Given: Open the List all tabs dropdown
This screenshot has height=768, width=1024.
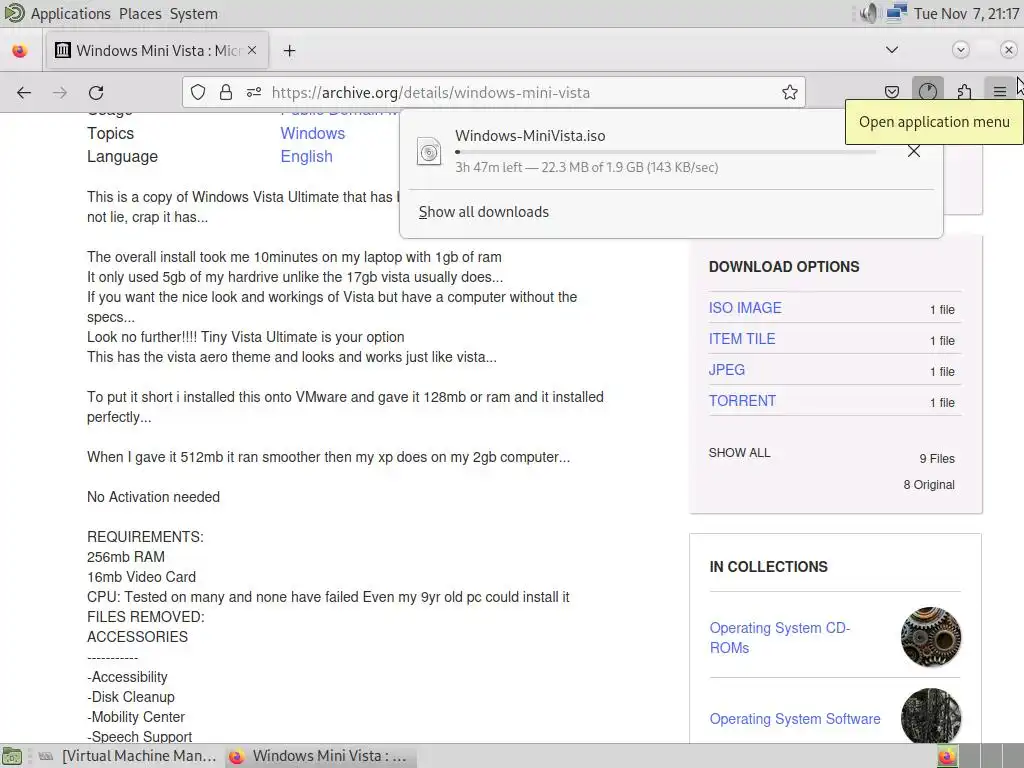Looking at the screenshot, I should [x=891, y=50].
